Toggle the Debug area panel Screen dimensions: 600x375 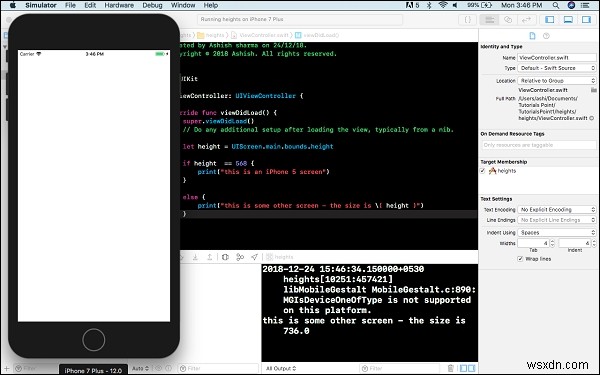coord(568,20)
